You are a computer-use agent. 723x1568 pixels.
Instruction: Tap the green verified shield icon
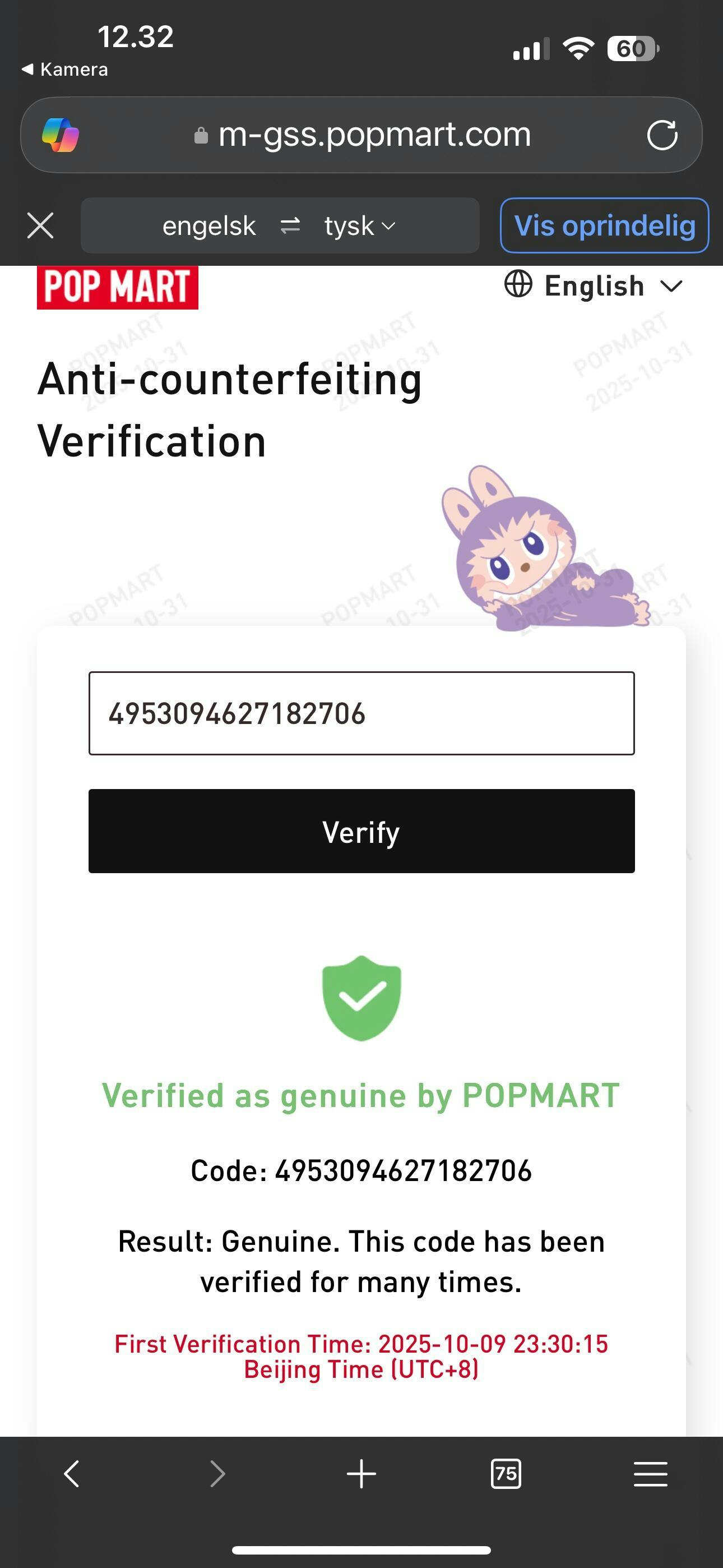361,998
